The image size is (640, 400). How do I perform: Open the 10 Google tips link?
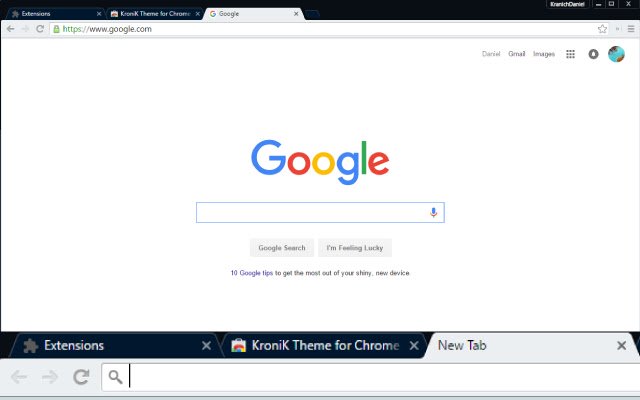click(x=251, y=273)
